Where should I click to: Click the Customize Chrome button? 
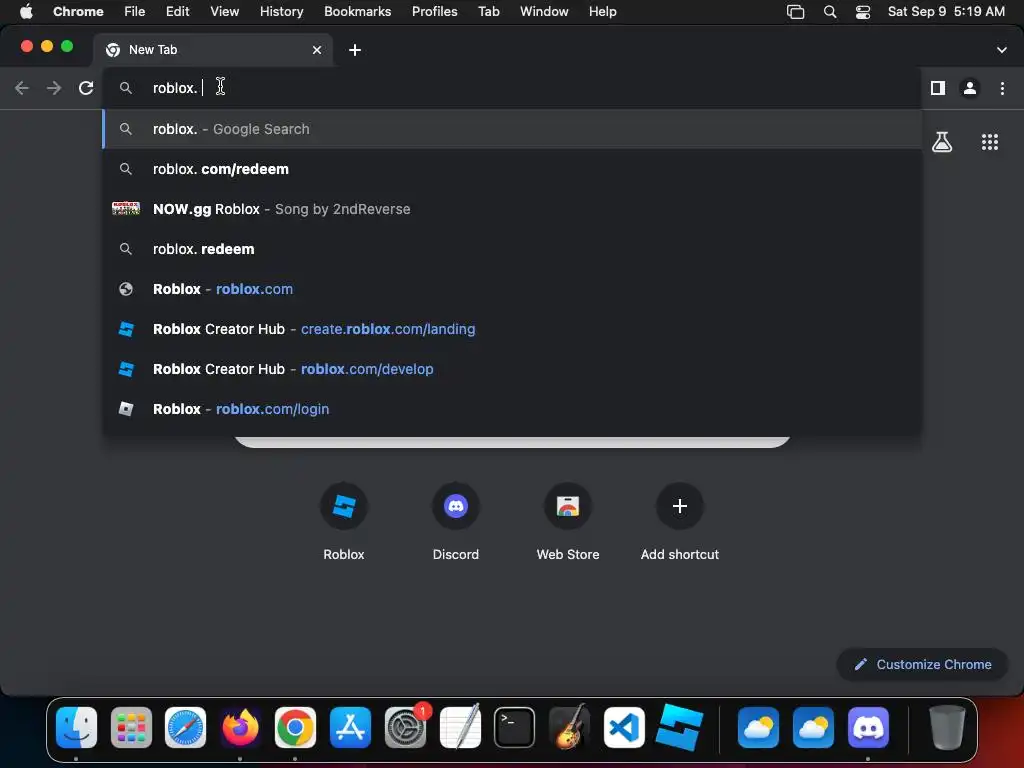click(x=922, y=665)
